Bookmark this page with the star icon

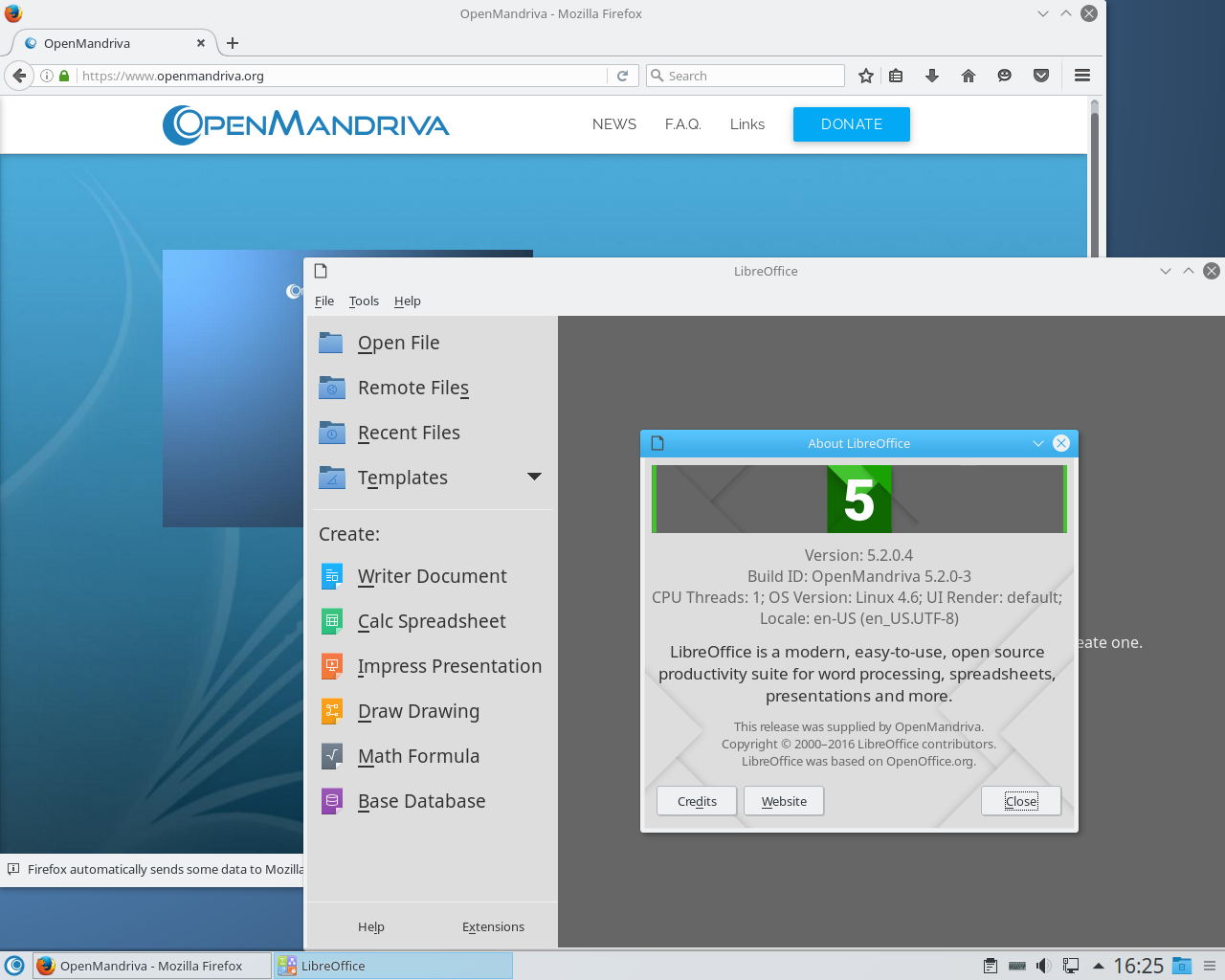866,76
